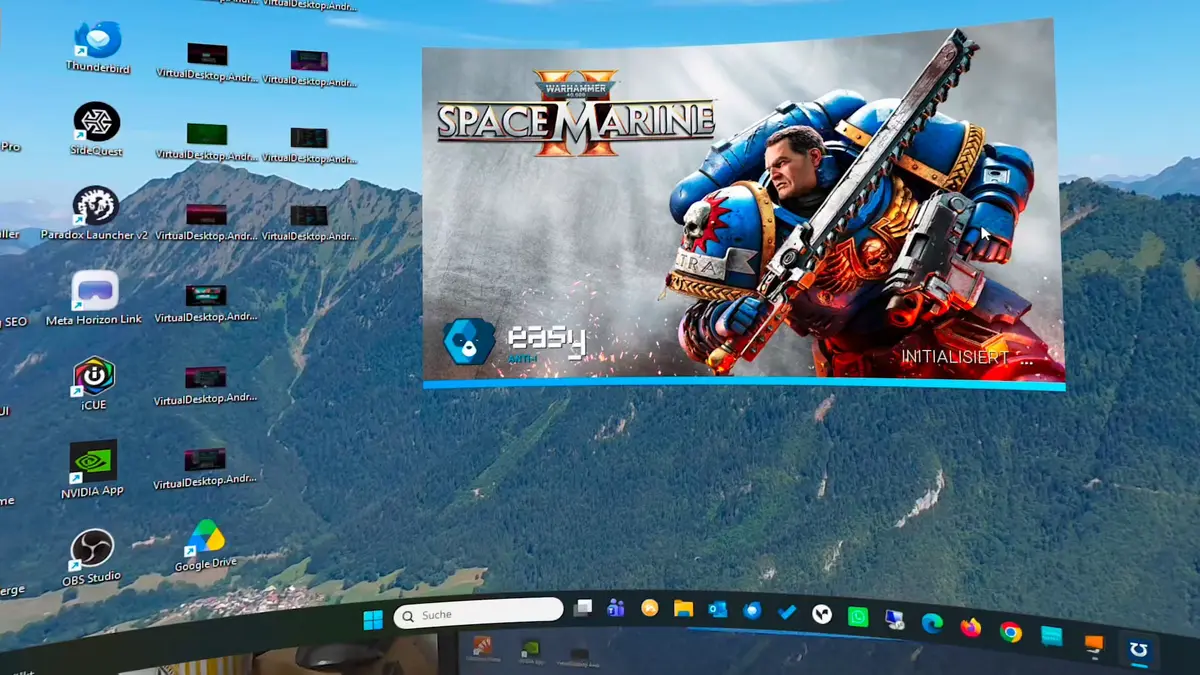Open Microsoft Teams from the taskbar
Image resolution: width=1200 pixels, height=675 pixels.
click(x=616, y=607)
